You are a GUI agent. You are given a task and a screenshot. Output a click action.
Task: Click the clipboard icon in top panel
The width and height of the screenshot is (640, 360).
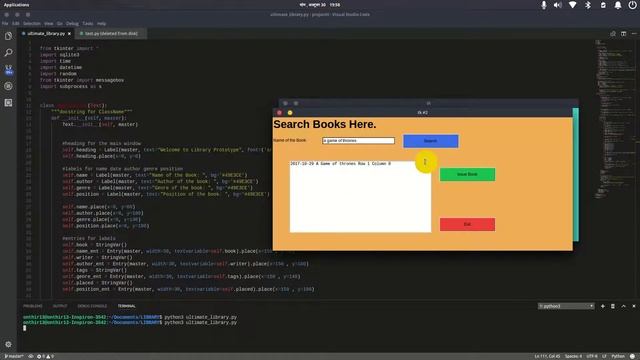coord(603,5)
